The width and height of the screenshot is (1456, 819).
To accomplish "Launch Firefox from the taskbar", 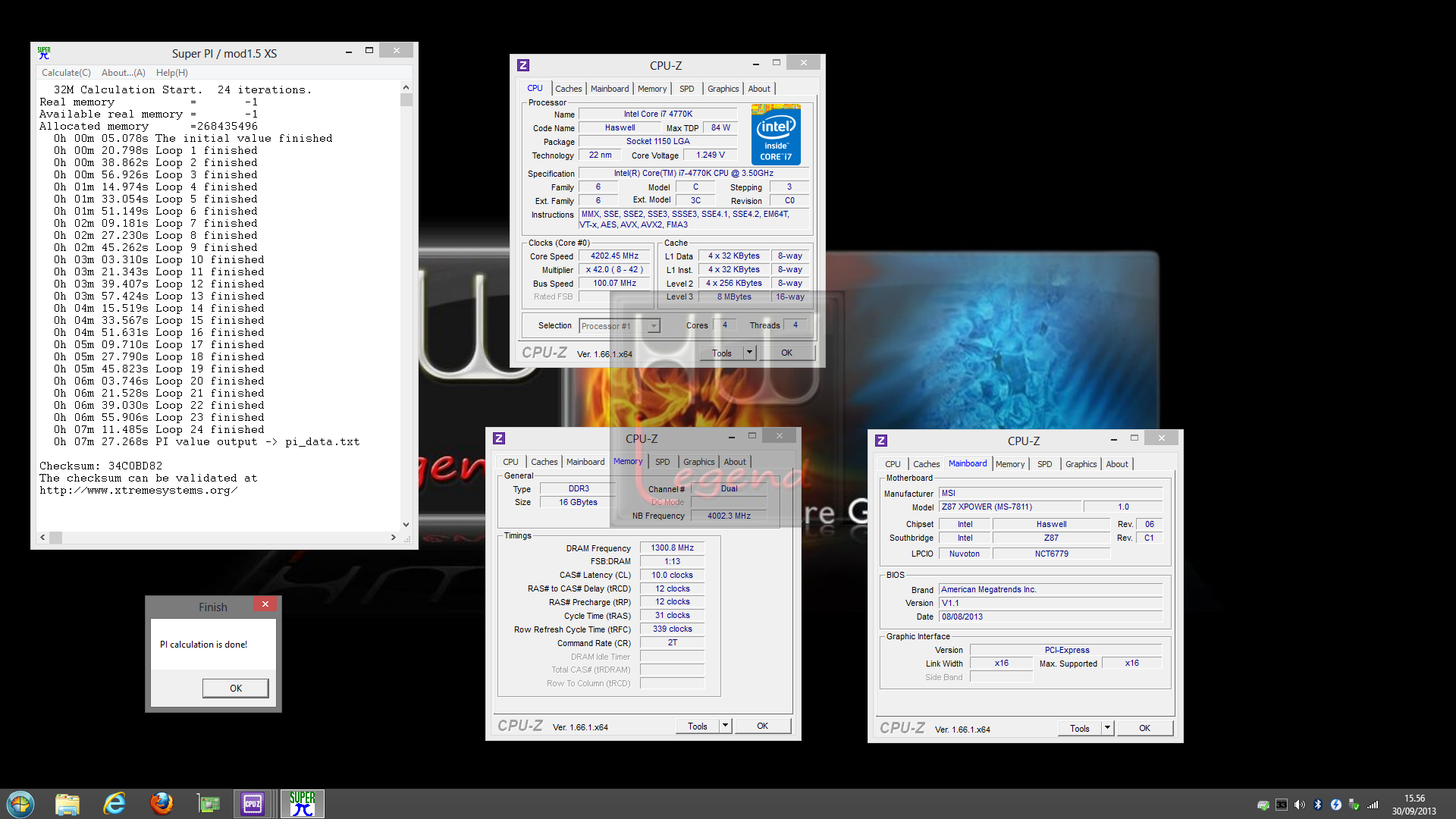I will (162, 804).
